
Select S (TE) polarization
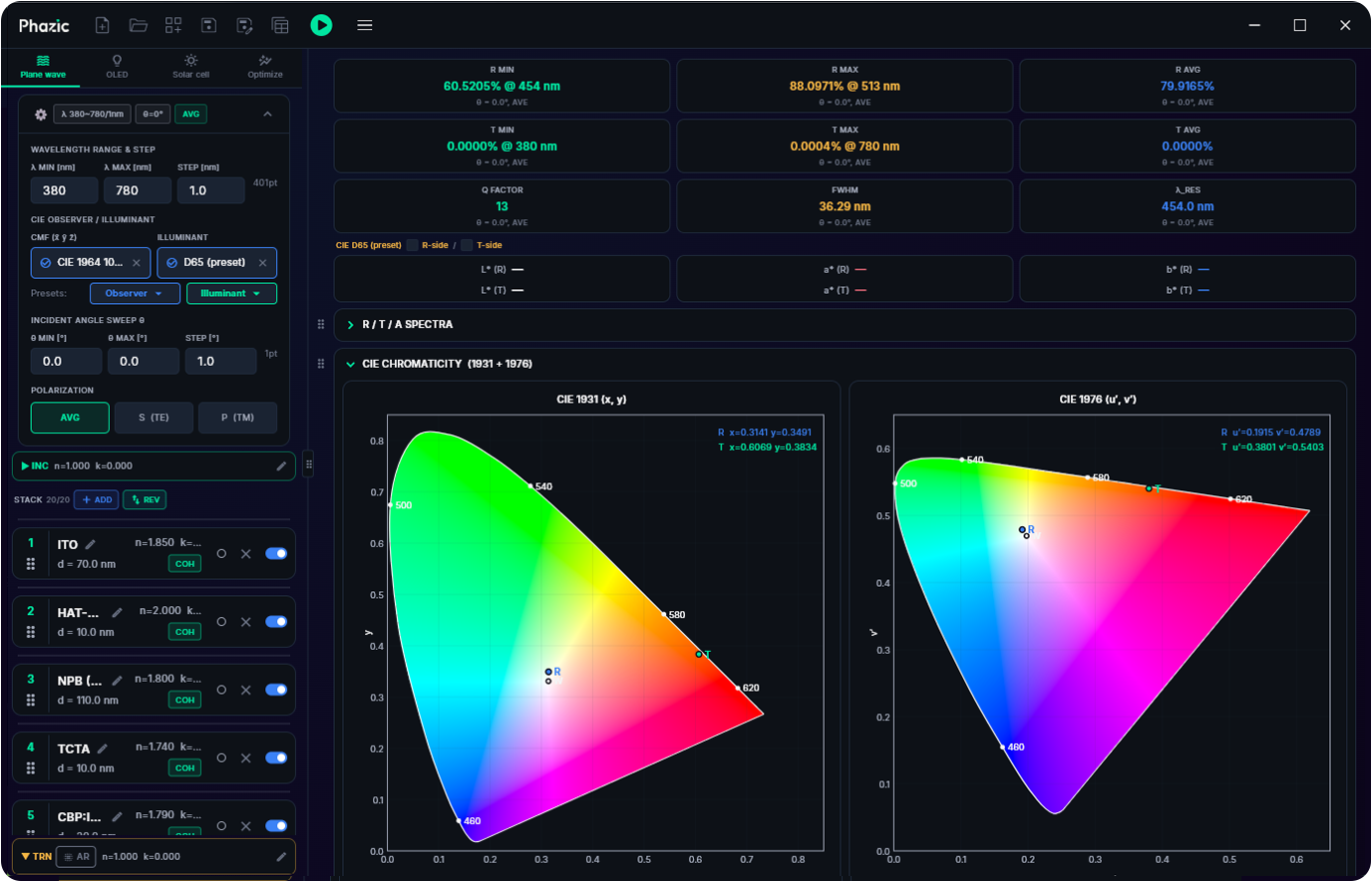coord(154,418)
